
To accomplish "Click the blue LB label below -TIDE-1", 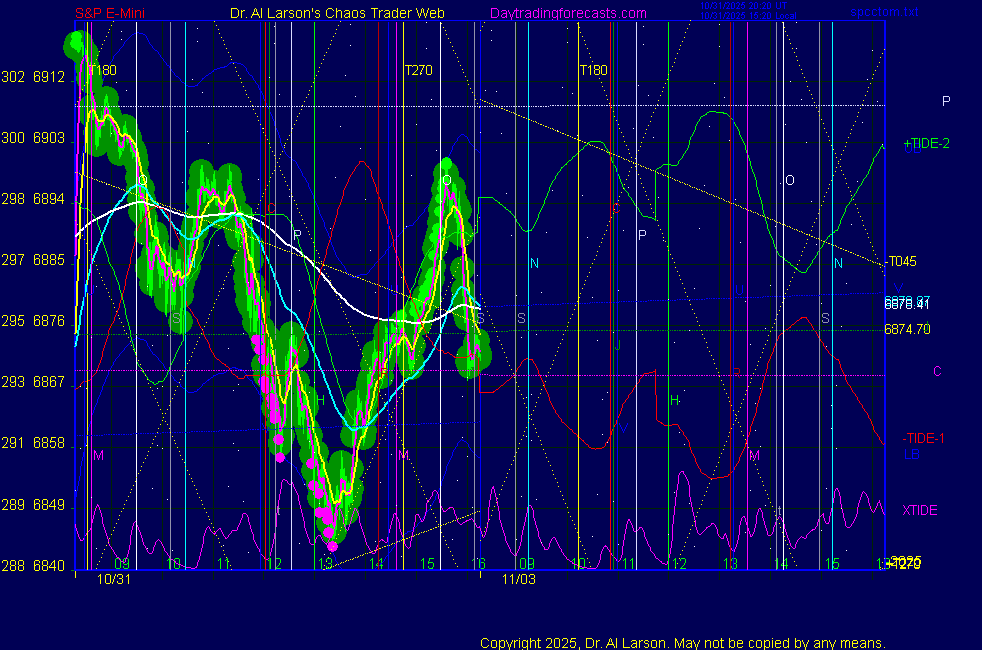I will tap(911, 454).
